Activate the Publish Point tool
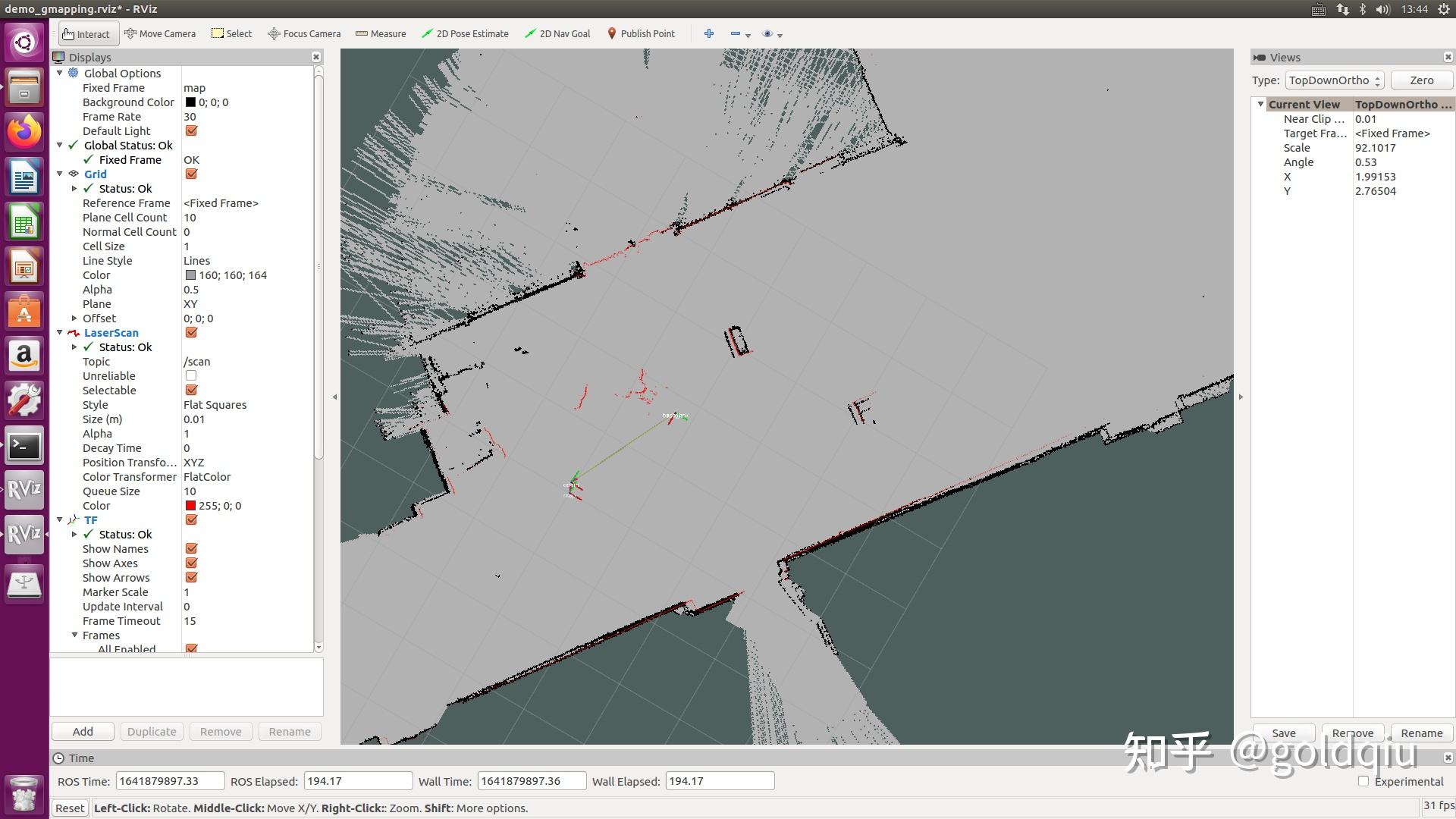This screenshot has height=819, width=1456. 641,33
